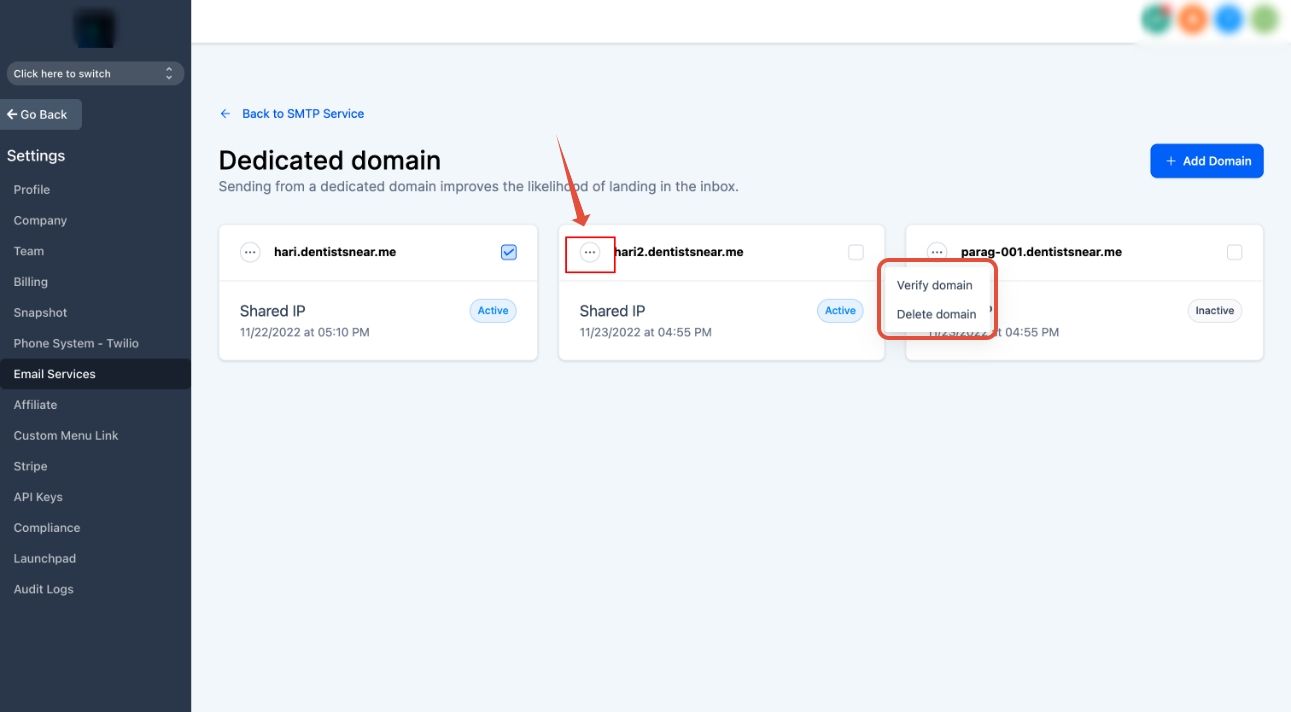Image resolution: width=1291 pixels, height=712 pixels.
Task: Open Back to SMTP Service link
Action: coord(303,114)
